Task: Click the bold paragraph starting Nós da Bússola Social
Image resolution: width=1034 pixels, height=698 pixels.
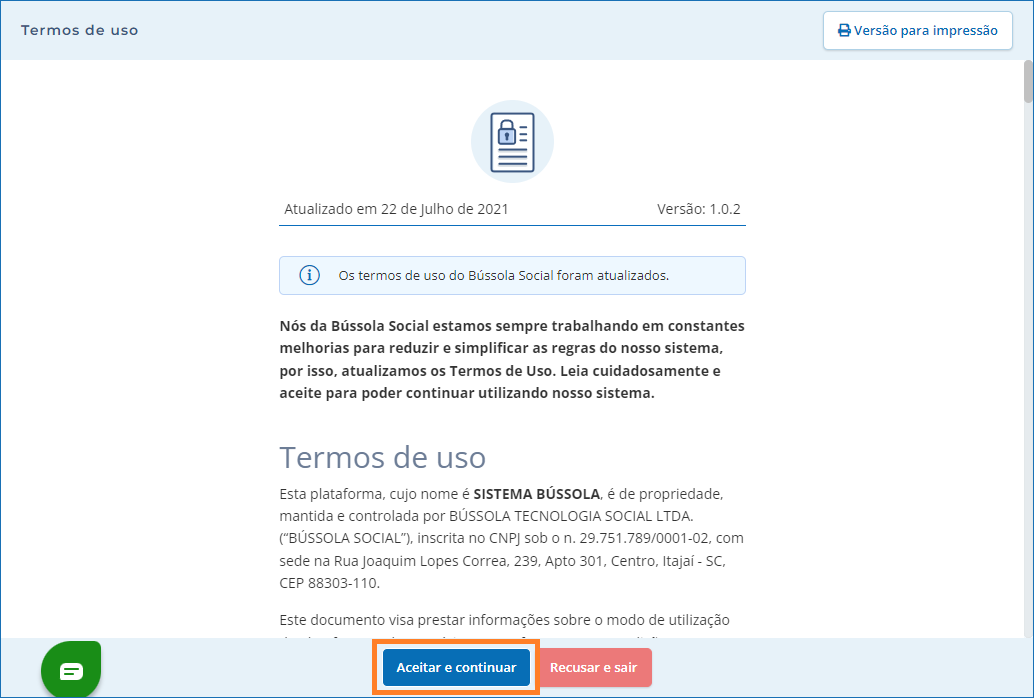Action: pos(512,360)
